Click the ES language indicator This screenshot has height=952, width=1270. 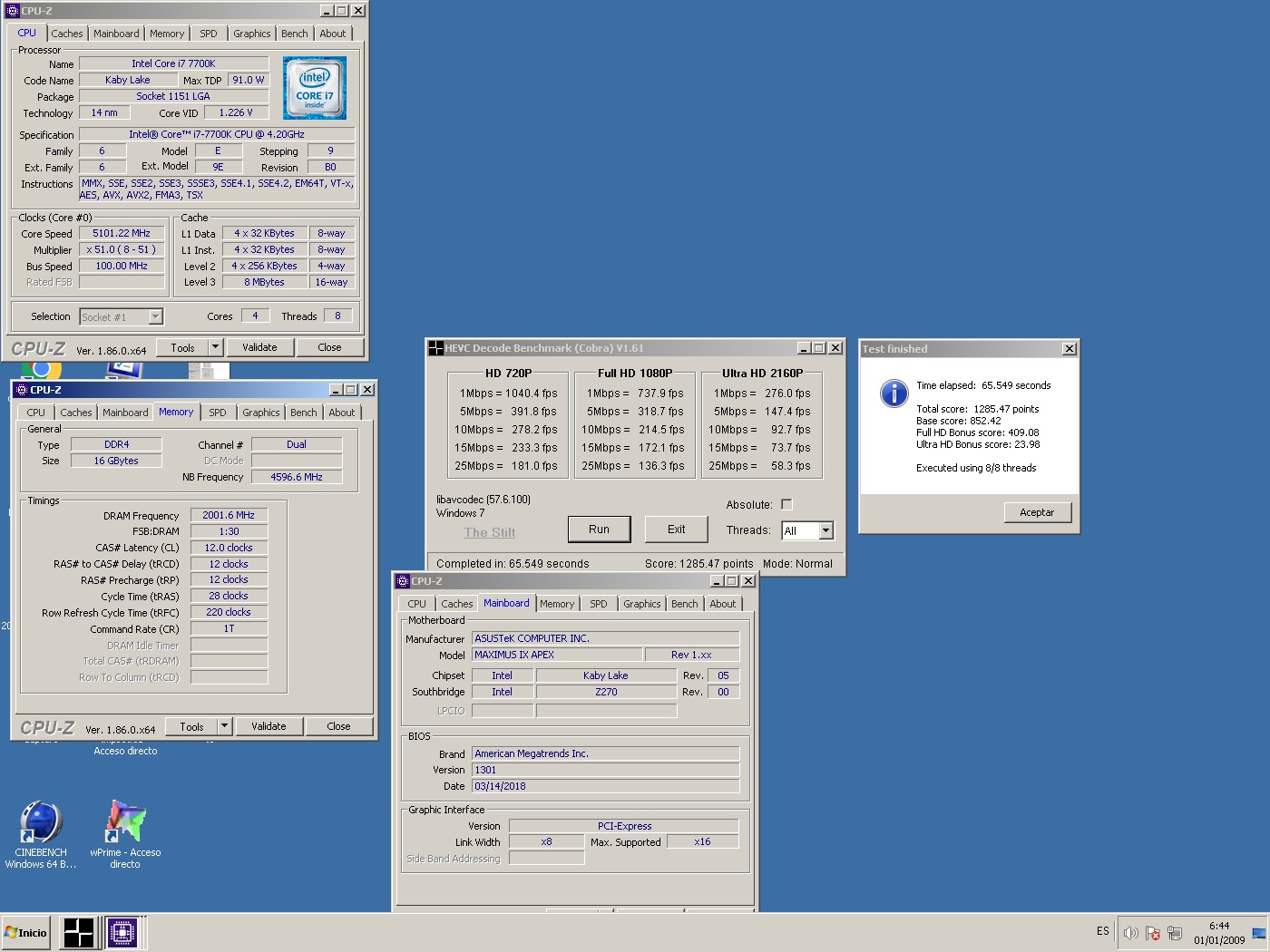[1103, 931]
